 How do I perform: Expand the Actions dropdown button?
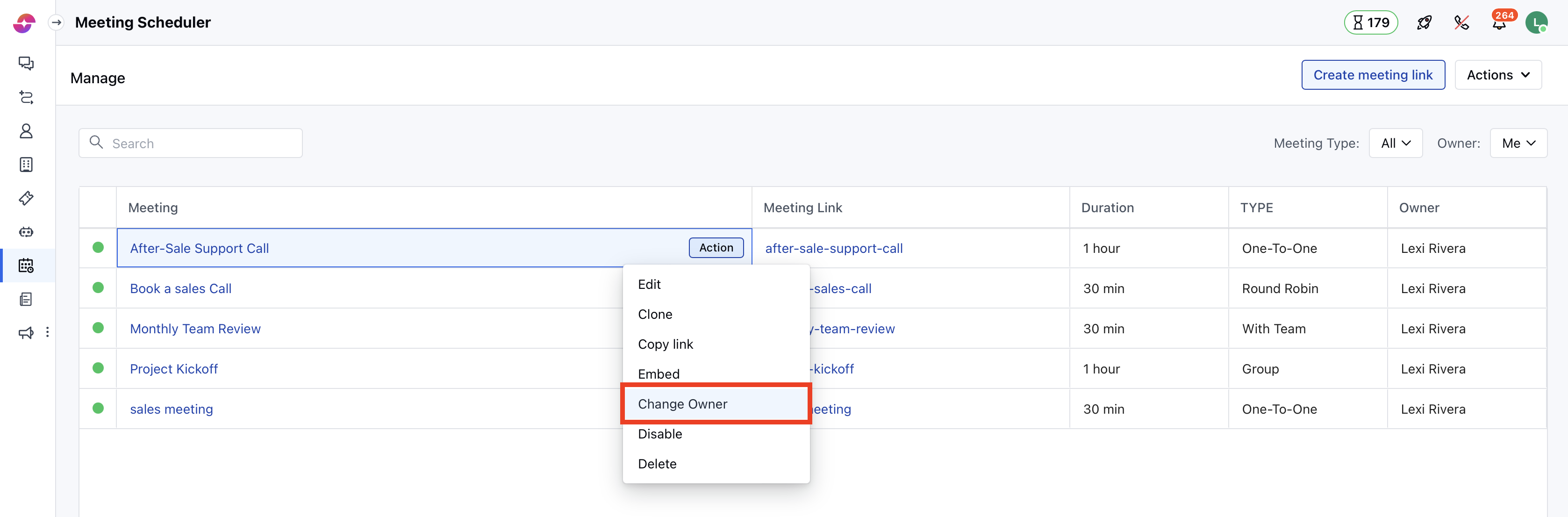(x=1497, y=75)
